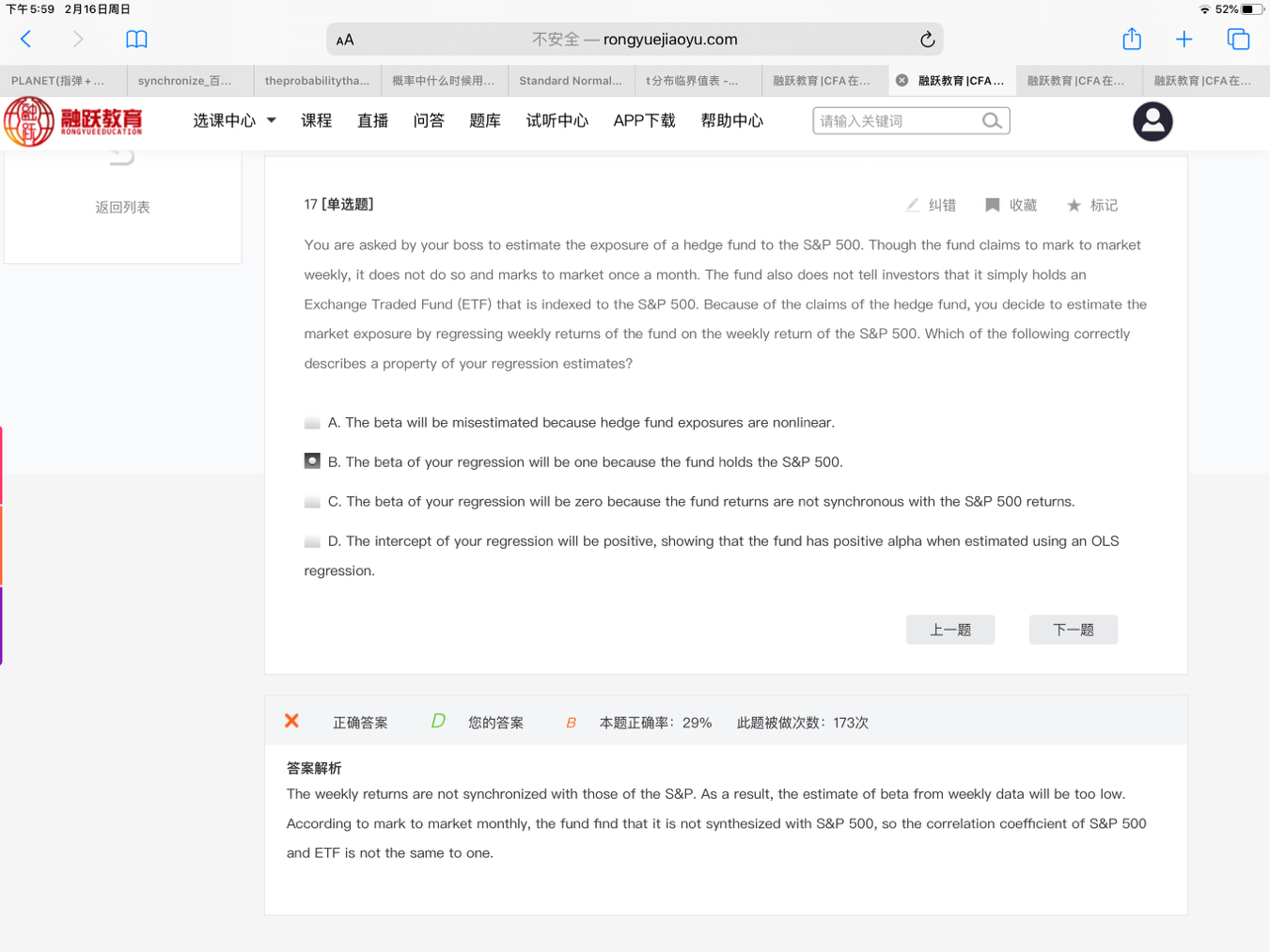Open Safari AA reader options menu
Viewport: 1270px width, 952px height.
pyautogui.click(x=345, y=39)
